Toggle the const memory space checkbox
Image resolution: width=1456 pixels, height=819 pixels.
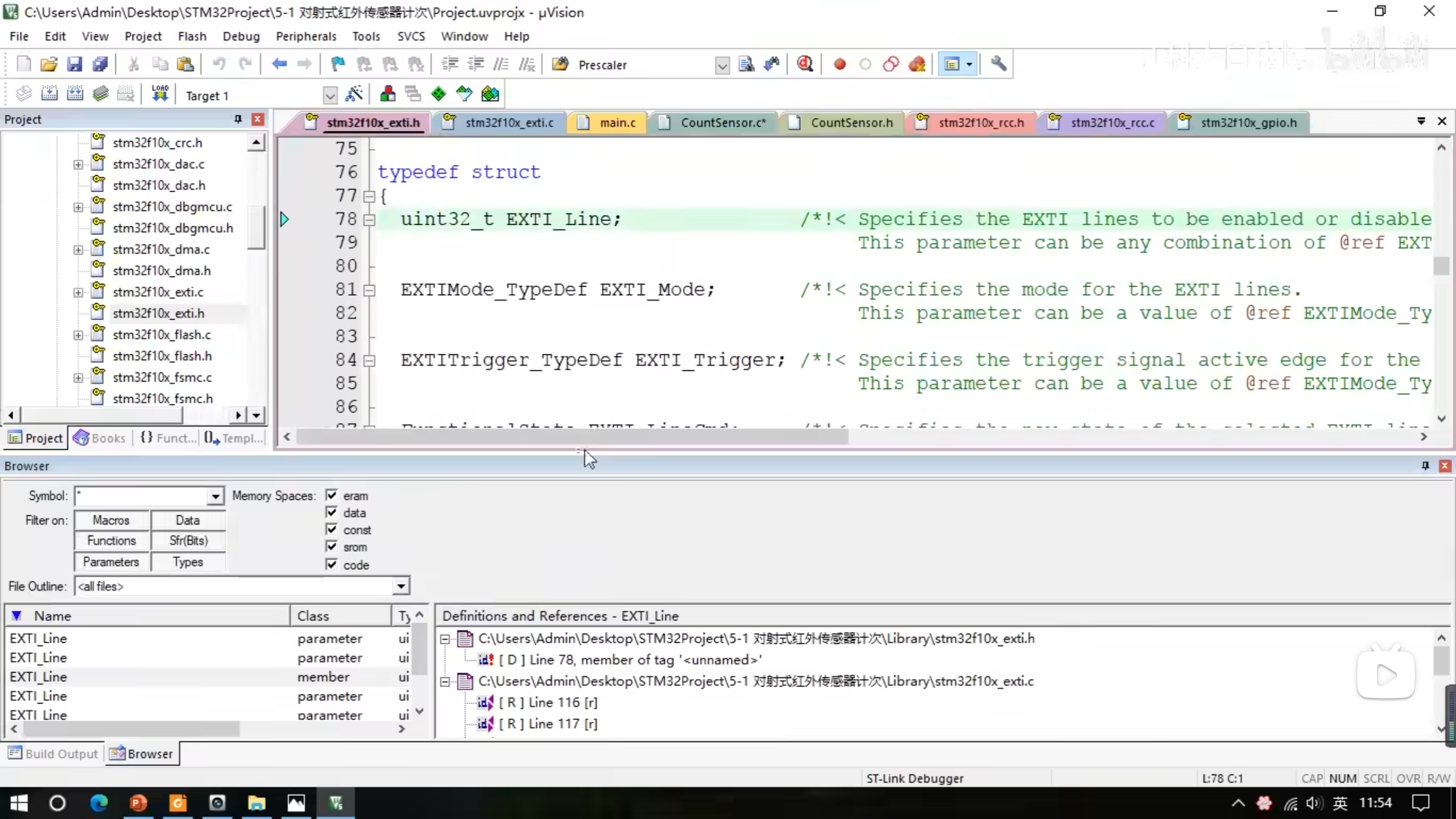click(x=332, y=530)
